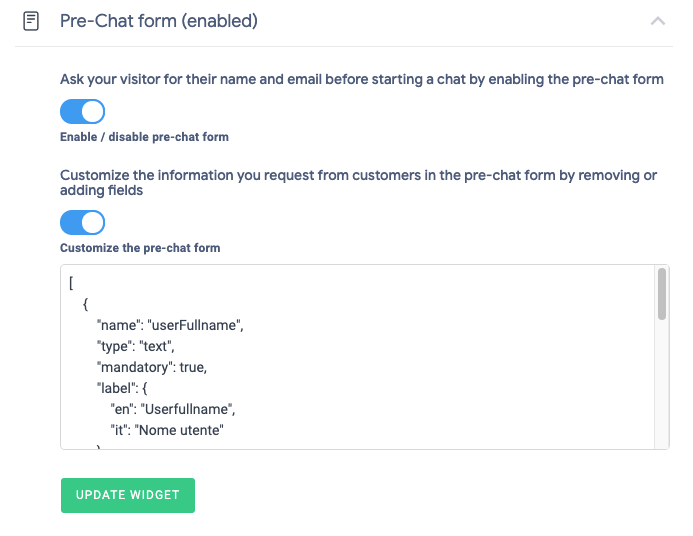
Task: Click the Pre-Chat form document icon
Action: click(31, 20)
